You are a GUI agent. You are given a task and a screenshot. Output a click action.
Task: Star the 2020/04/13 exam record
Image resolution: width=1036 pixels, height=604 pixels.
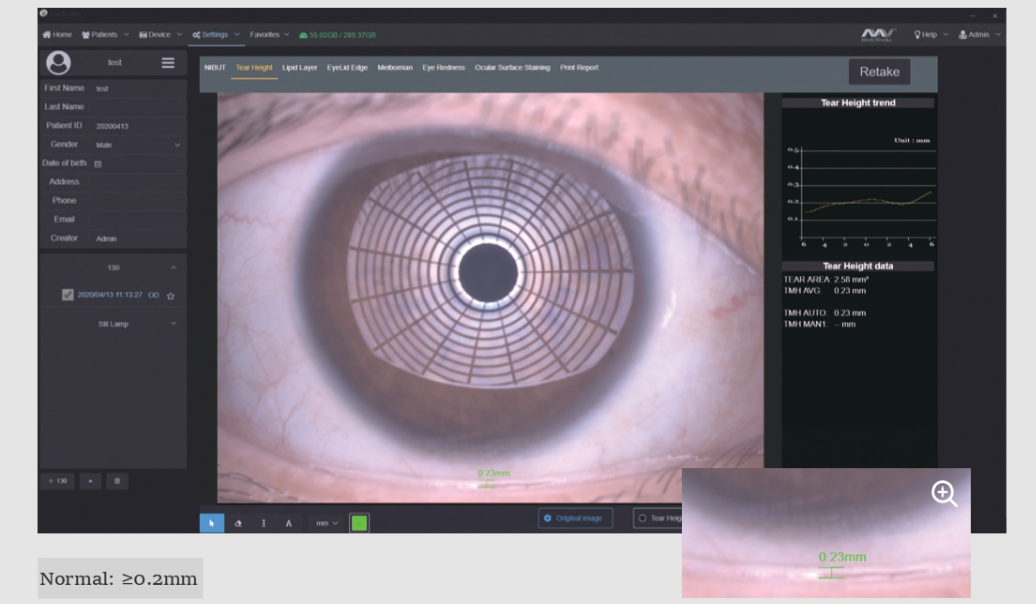(x=171, y=295)
